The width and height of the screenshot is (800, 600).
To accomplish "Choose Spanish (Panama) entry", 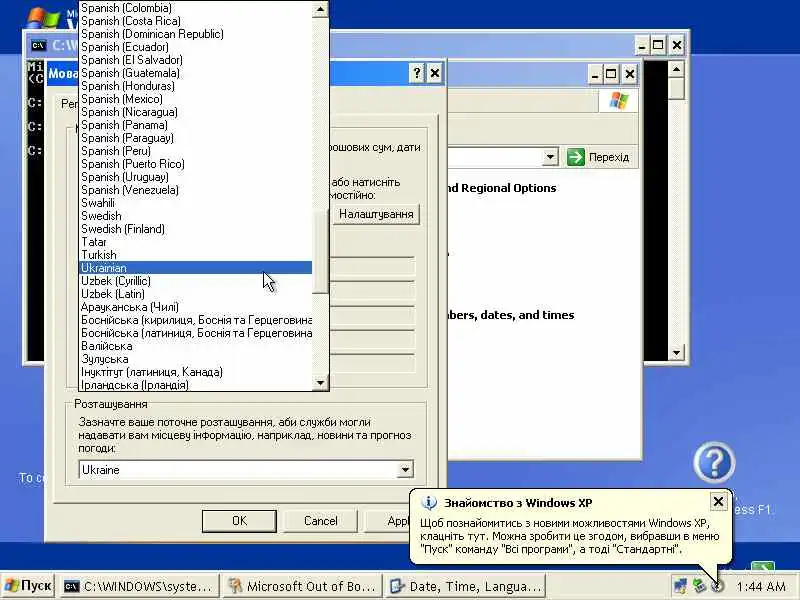I will (196, 125).
